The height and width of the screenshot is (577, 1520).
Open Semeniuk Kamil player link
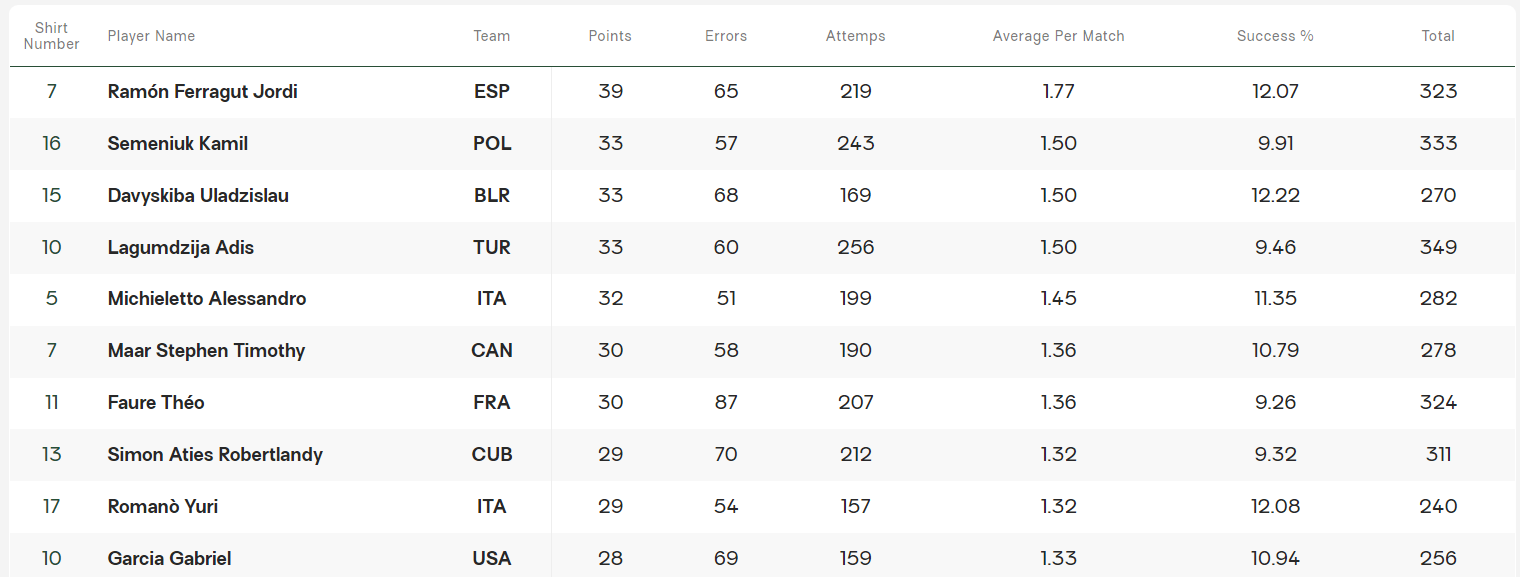coord(177,144)
